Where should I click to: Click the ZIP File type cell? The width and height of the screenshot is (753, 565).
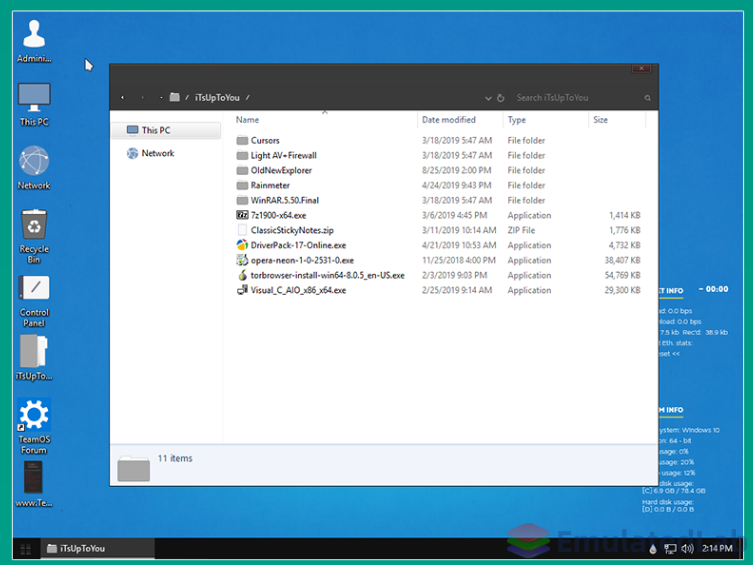pyautogui.click(x=521, y=230)
